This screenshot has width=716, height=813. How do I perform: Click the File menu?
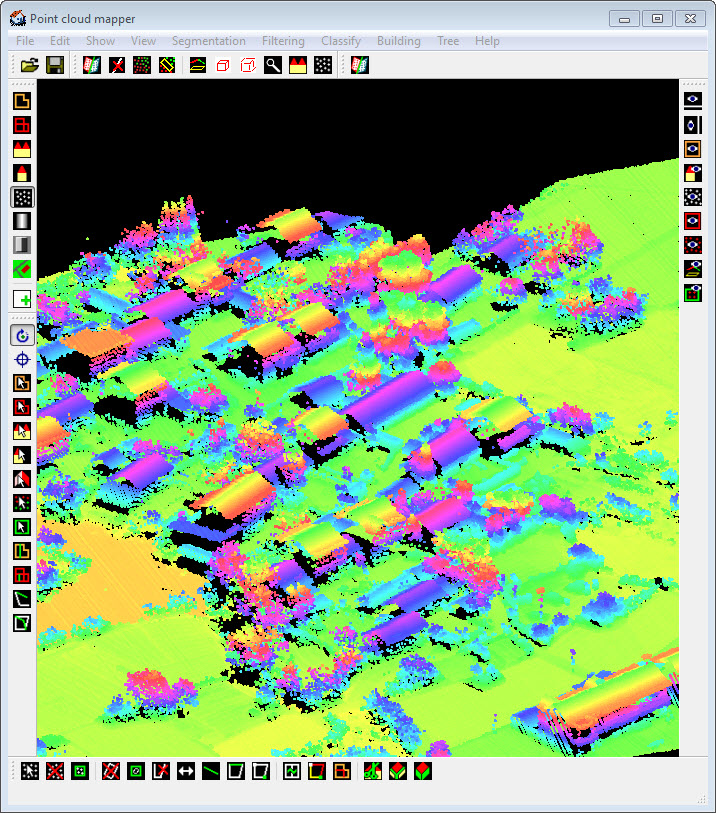pos(25,41)
